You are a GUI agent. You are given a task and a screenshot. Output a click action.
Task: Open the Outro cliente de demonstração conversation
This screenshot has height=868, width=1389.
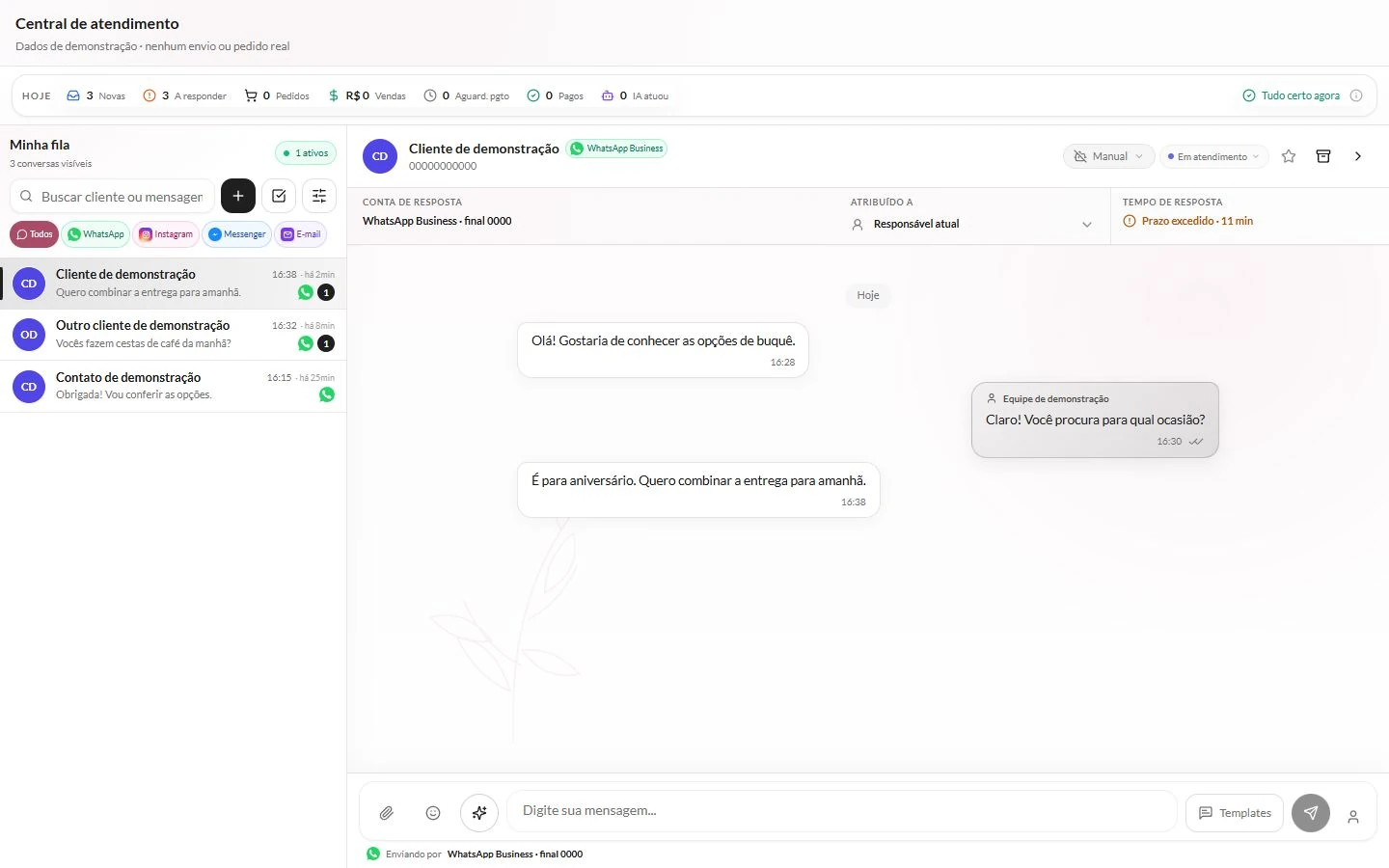pyautogui.click(x=174, y=335)
